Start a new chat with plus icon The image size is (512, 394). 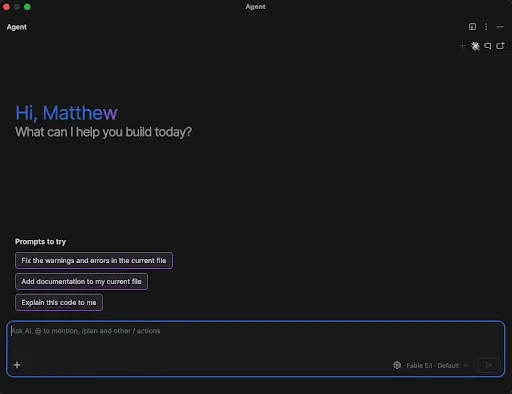[462, 46]
